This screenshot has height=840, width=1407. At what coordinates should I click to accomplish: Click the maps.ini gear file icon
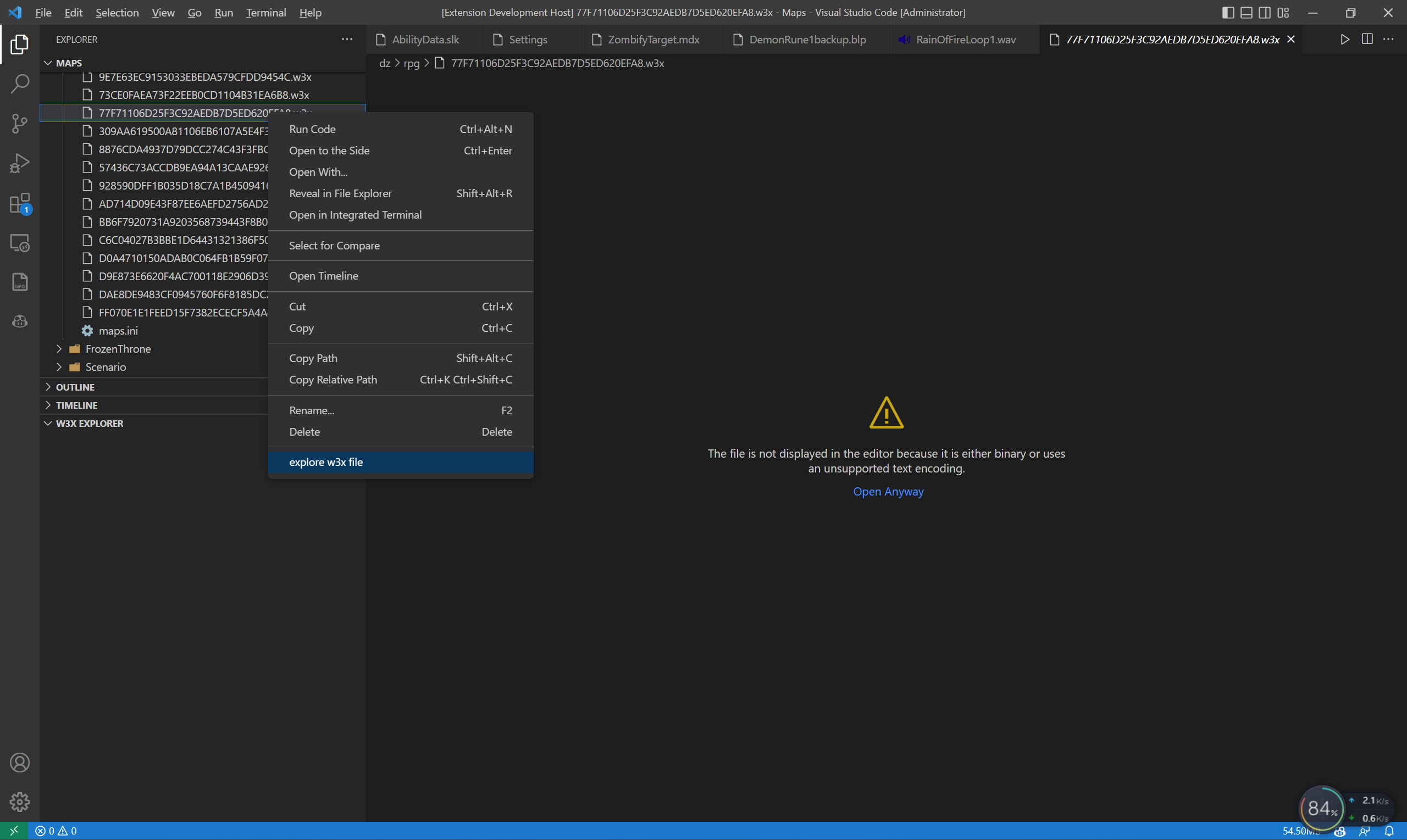tap(87, 331)
